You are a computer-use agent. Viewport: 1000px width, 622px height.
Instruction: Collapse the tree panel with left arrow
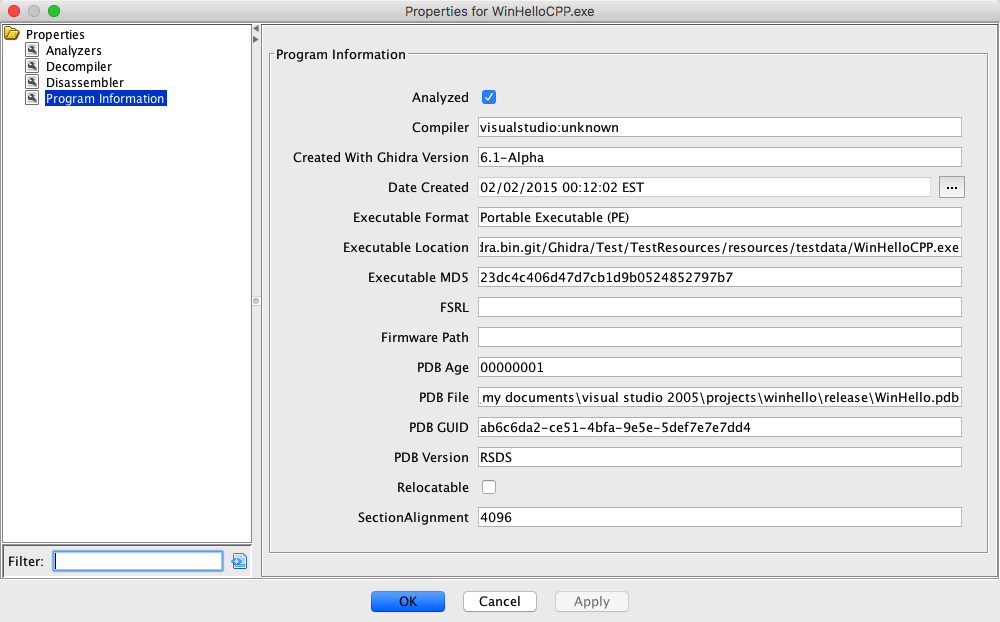pos(256,28)
